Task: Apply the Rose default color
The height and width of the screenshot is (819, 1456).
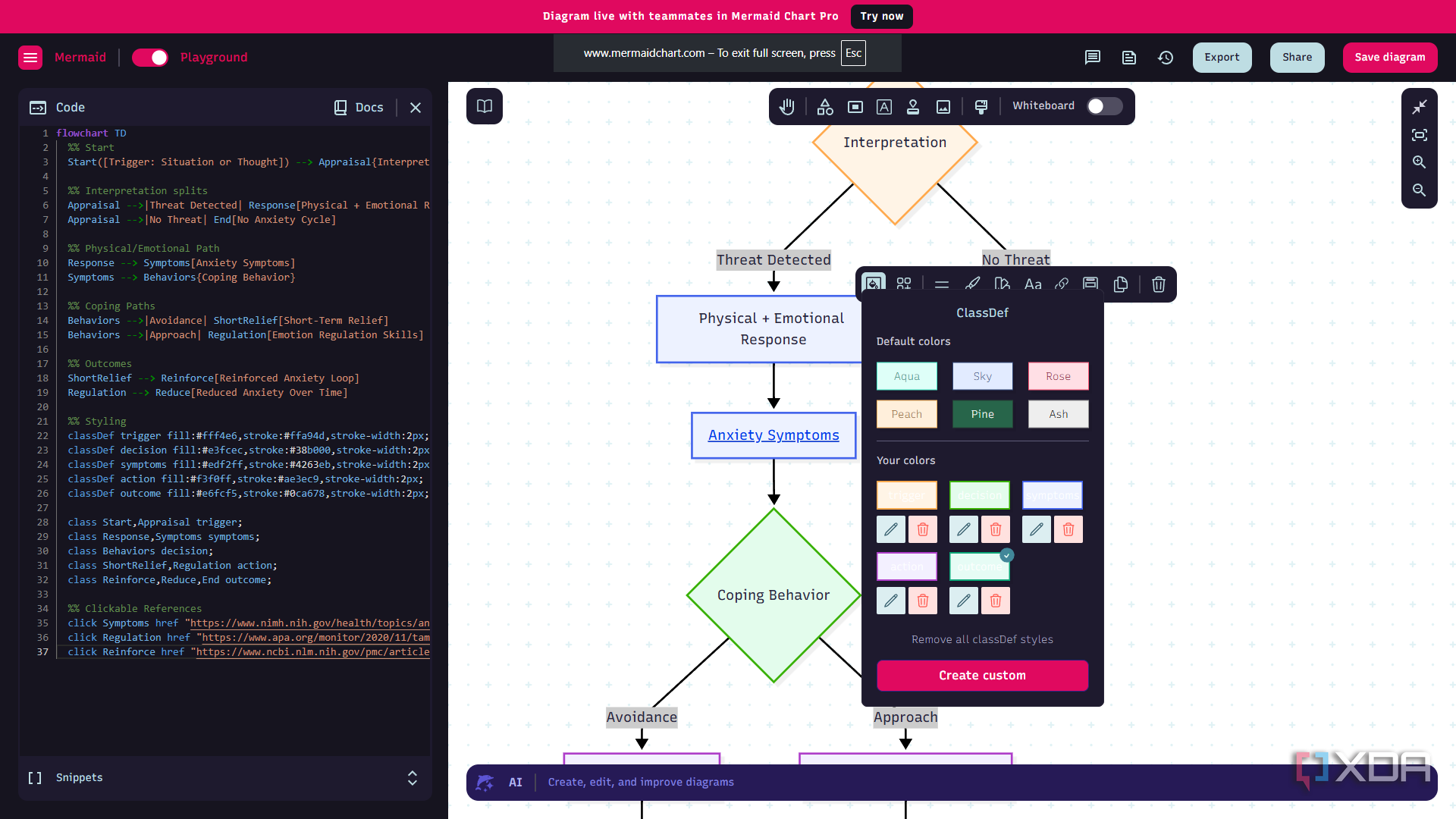Action: 1059,376
